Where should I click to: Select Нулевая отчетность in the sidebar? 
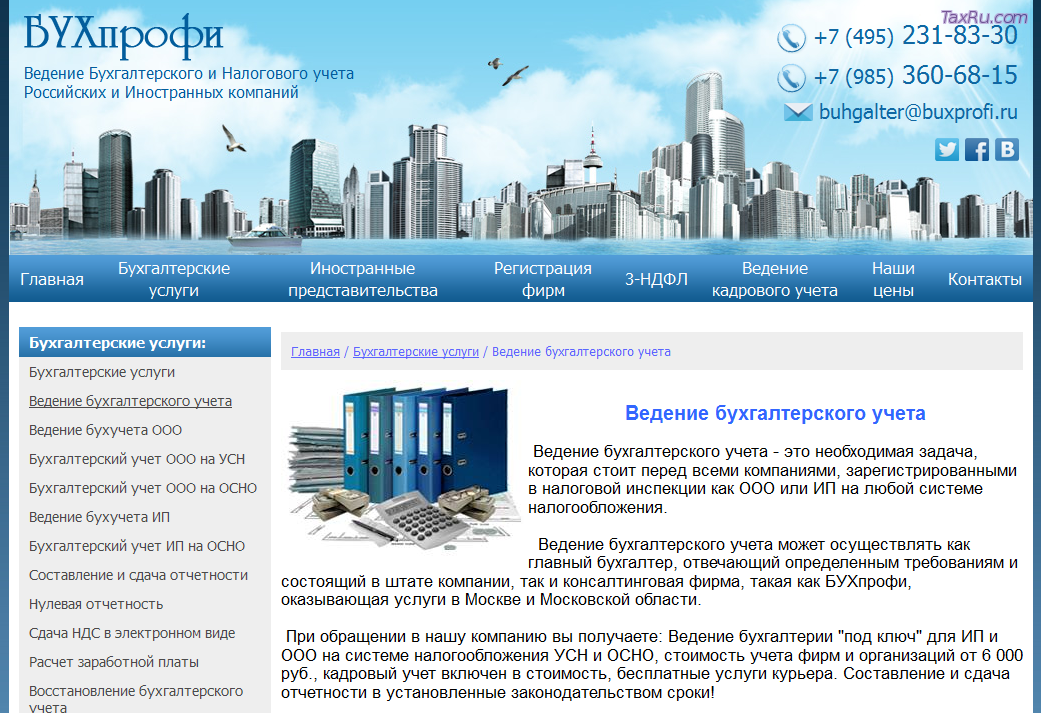coord(96,604)
